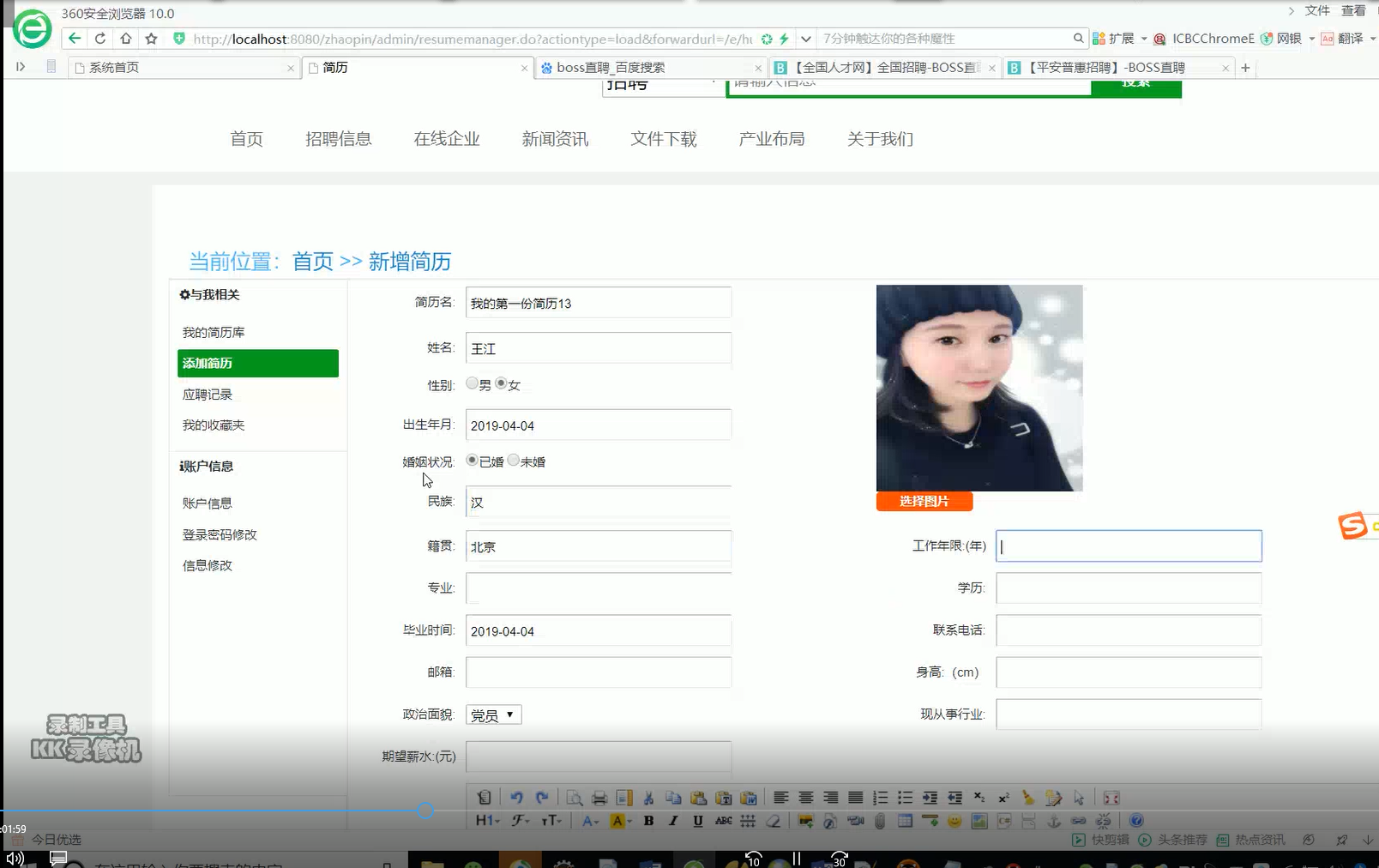Open the 招聘信息 navigation menu item

coord(338,139)
